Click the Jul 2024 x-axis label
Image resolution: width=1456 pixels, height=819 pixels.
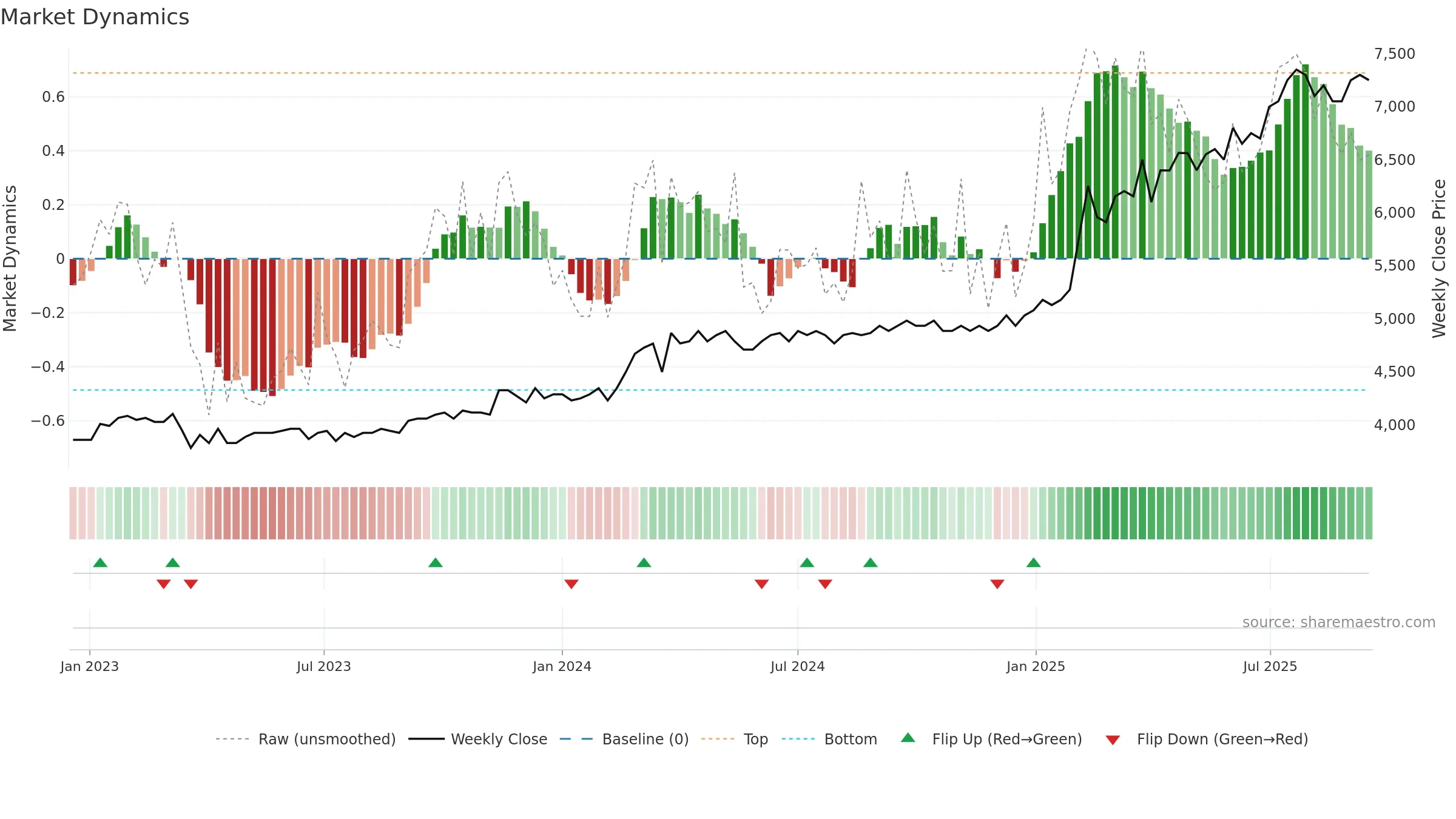pyautogui.click(x=798, y=666)
